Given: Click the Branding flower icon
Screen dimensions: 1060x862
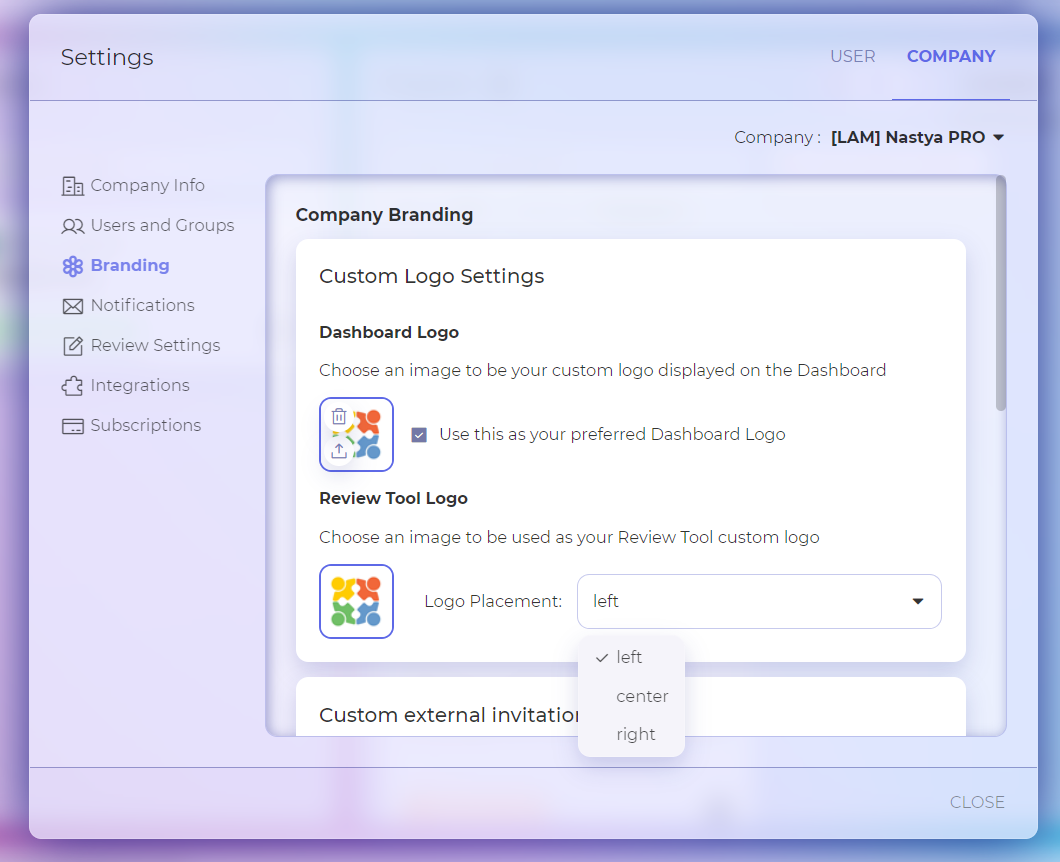Looking at the screenshot, I should tap(72, 266).
